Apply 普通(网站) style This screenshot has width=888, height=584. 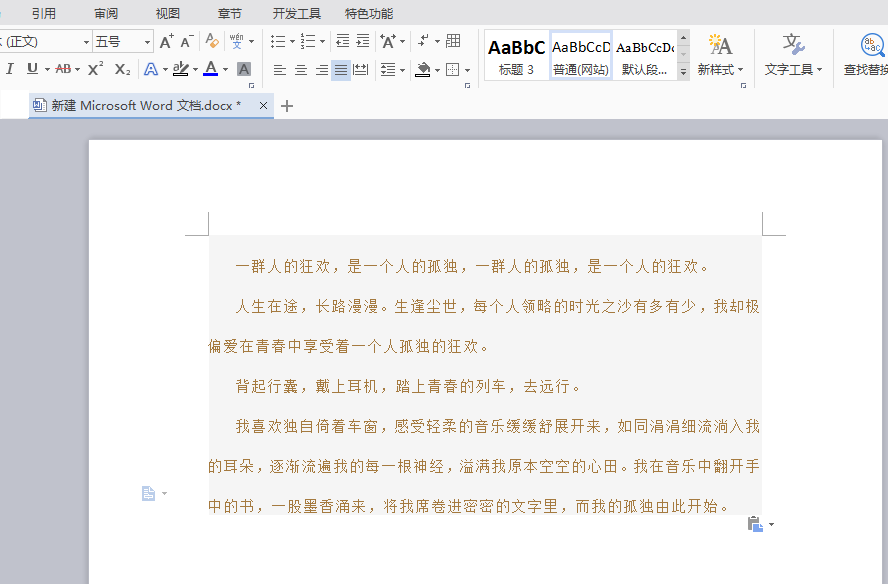click(x=581, y=56)
